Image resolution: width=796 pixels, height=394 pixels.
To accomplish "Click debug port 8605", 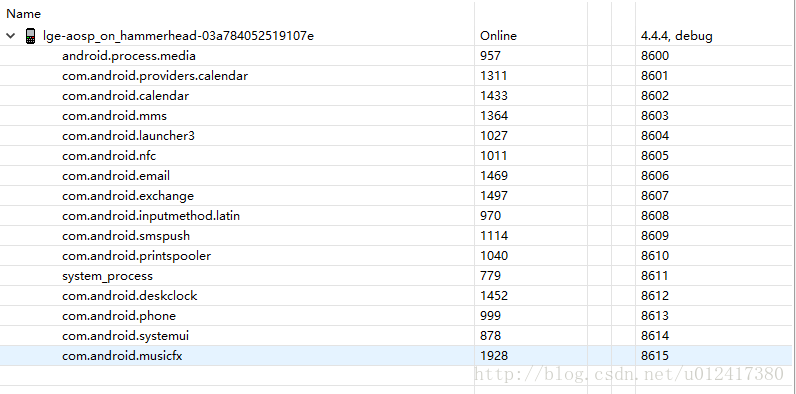I will click(x=655, y=156).
